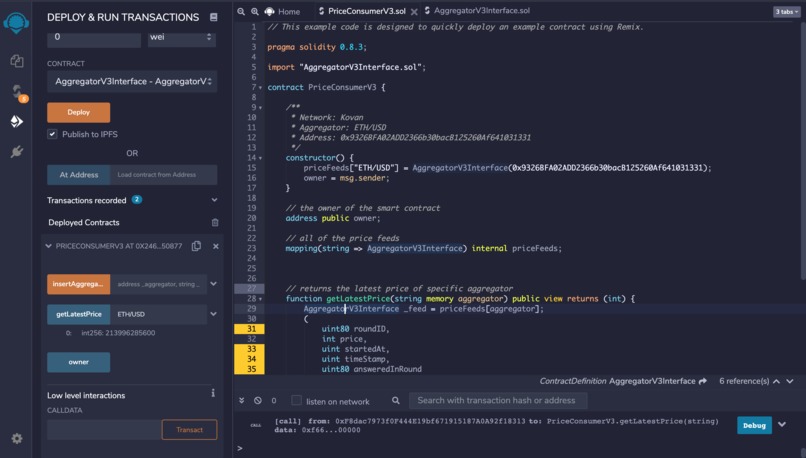Open Remix home logo icon
806x458 pixels.
pyautogui.click(x=16, y=23)
